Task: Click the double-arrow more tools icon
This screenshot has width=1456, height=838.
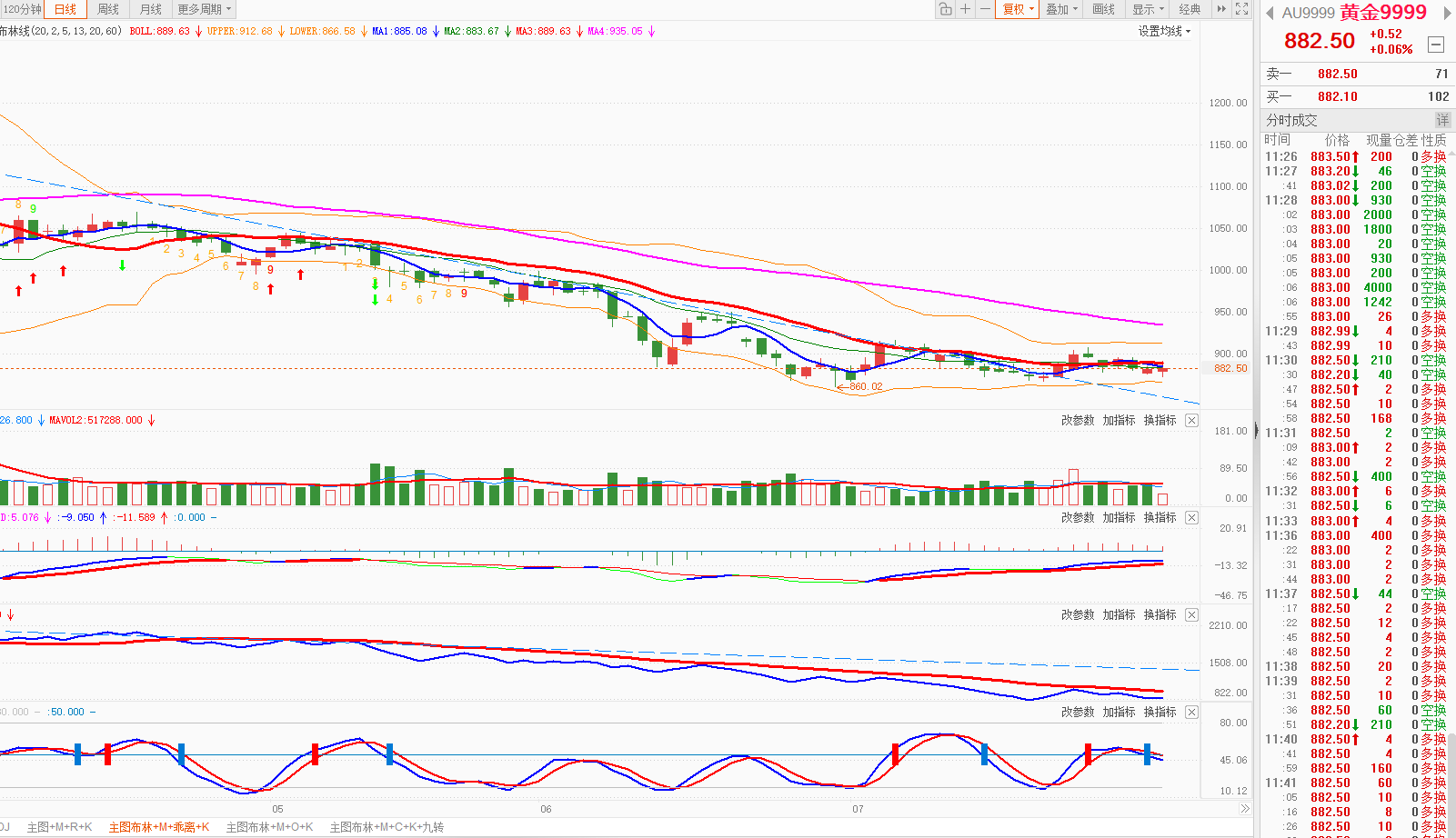Action: point(1221,9)
